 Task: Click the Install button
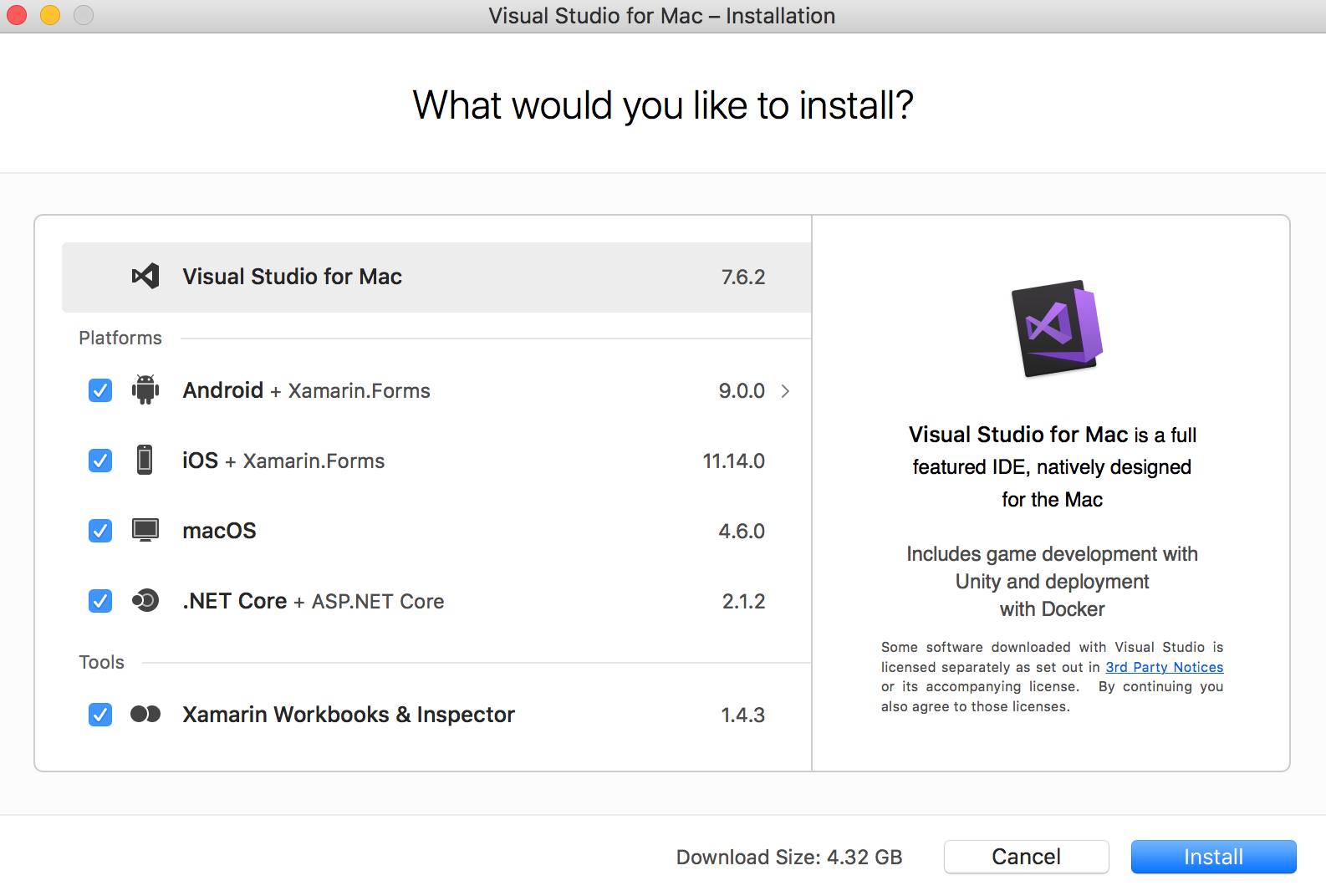tap(1213, 857)
